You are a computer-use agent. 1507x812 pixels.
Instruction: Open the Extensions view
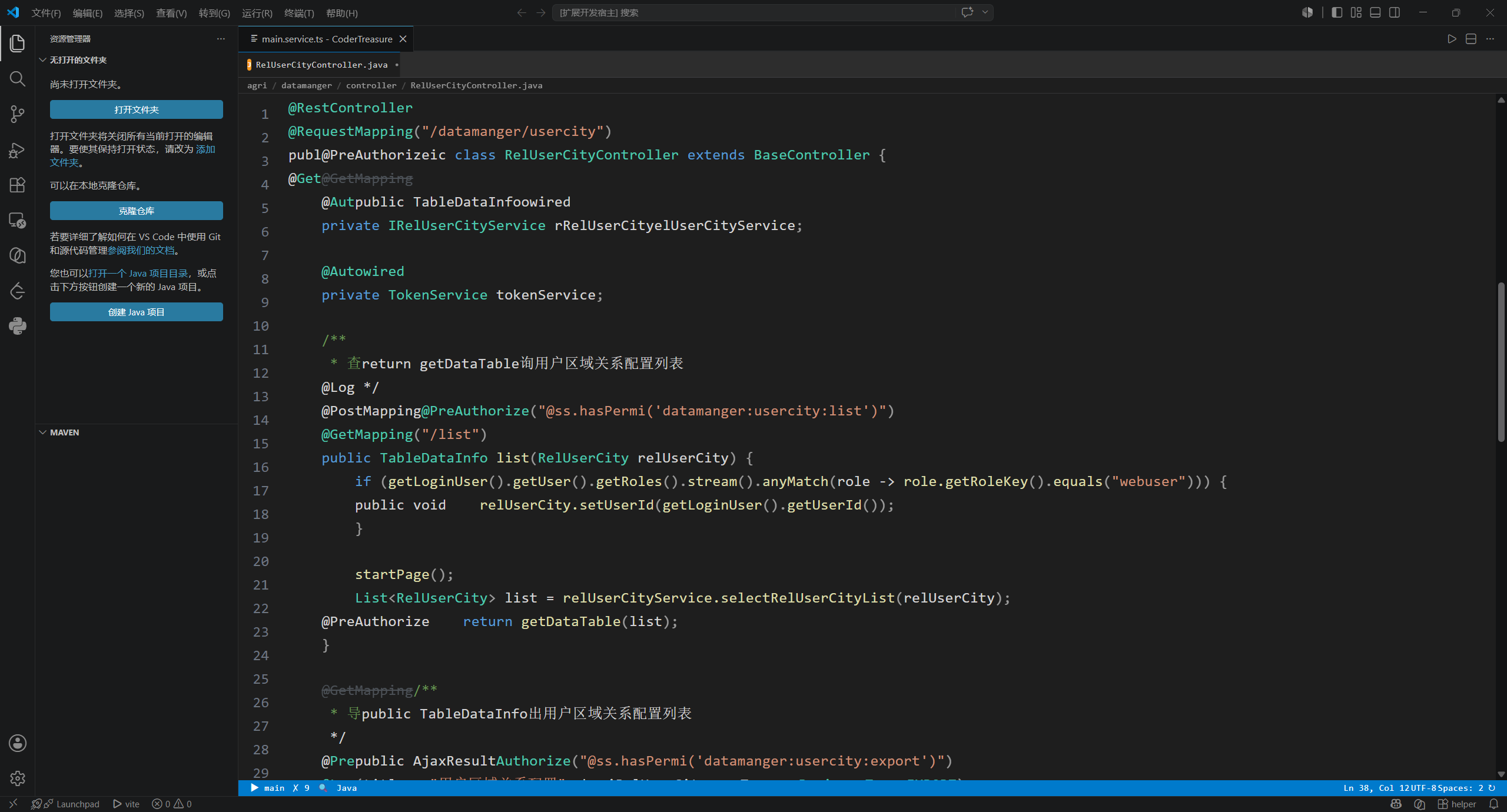point(17,185)
